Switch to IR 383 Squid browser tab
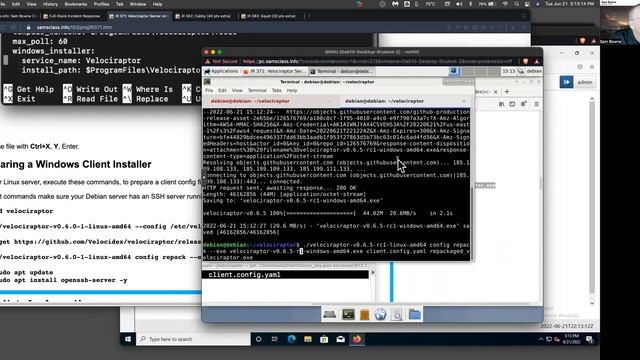640x360 pixels. [269, 16]
